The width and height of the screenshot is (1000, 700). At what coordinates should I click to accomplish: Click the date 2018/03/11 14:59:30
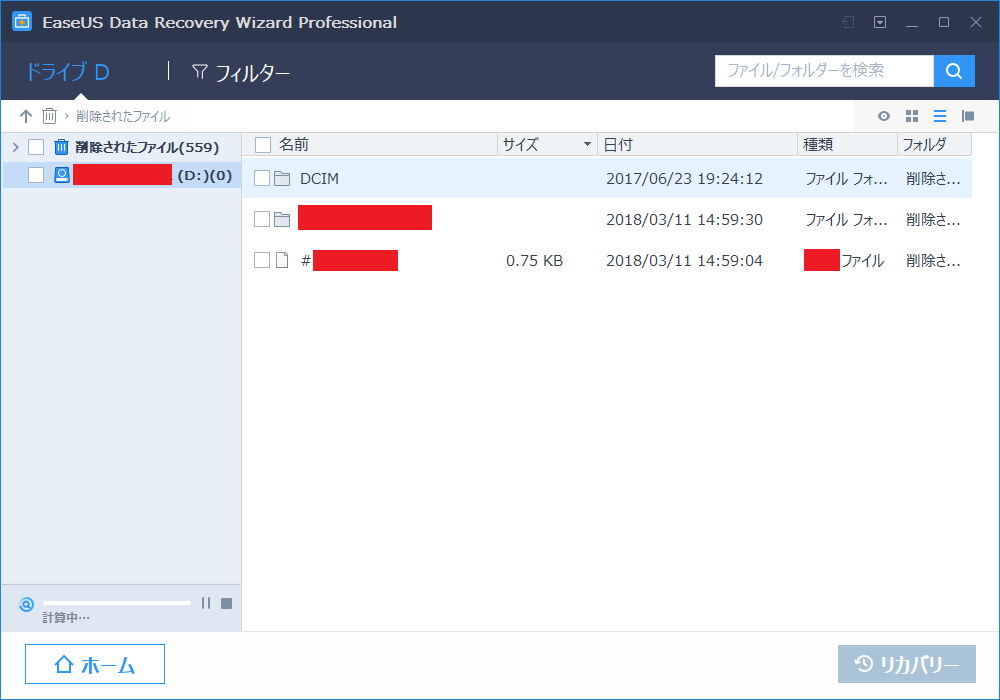pyautogui.click(x=684, y=219)
